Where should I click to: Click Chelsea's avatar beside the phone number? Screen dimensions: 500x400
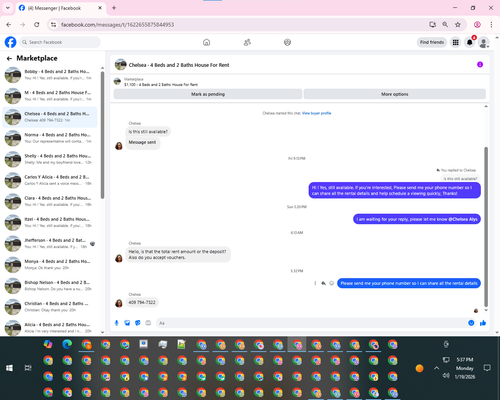tap(119, 303)
